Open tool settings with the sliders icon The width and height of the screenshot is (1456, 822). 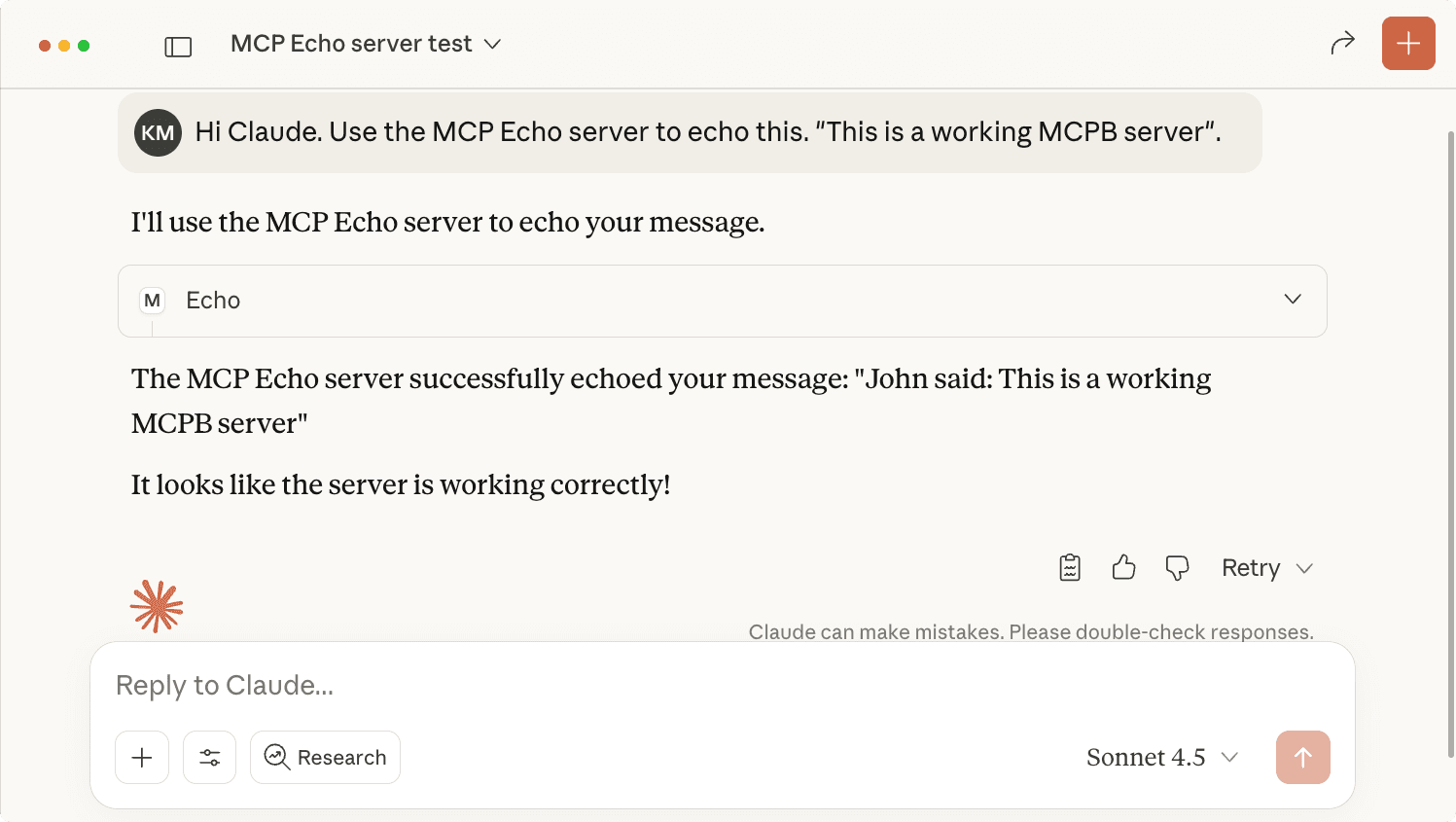pyautogui.click(x=209, y=757)
